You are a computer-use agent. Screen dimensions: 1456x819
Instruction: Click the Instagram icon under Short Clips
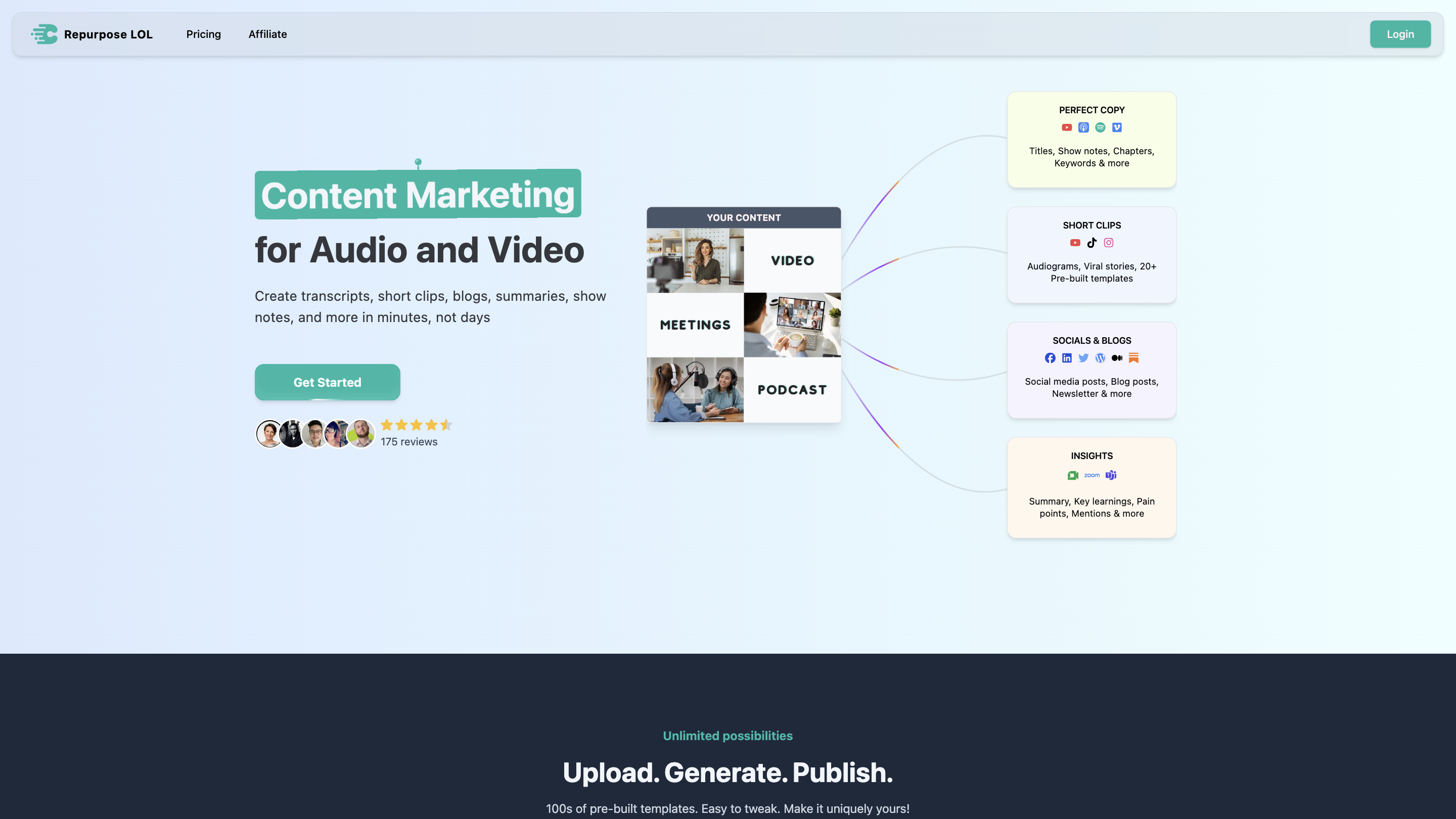click(1108, 243)
